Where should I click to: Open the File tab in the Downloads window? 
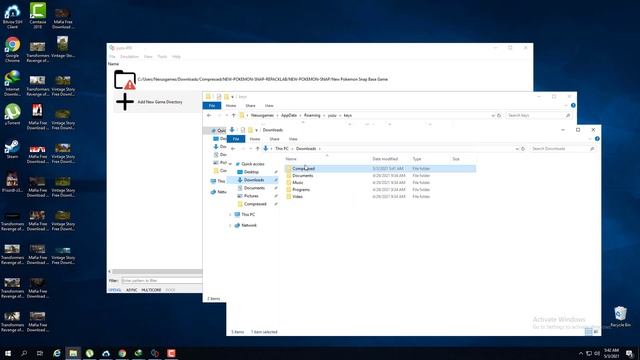coord(236,139)
